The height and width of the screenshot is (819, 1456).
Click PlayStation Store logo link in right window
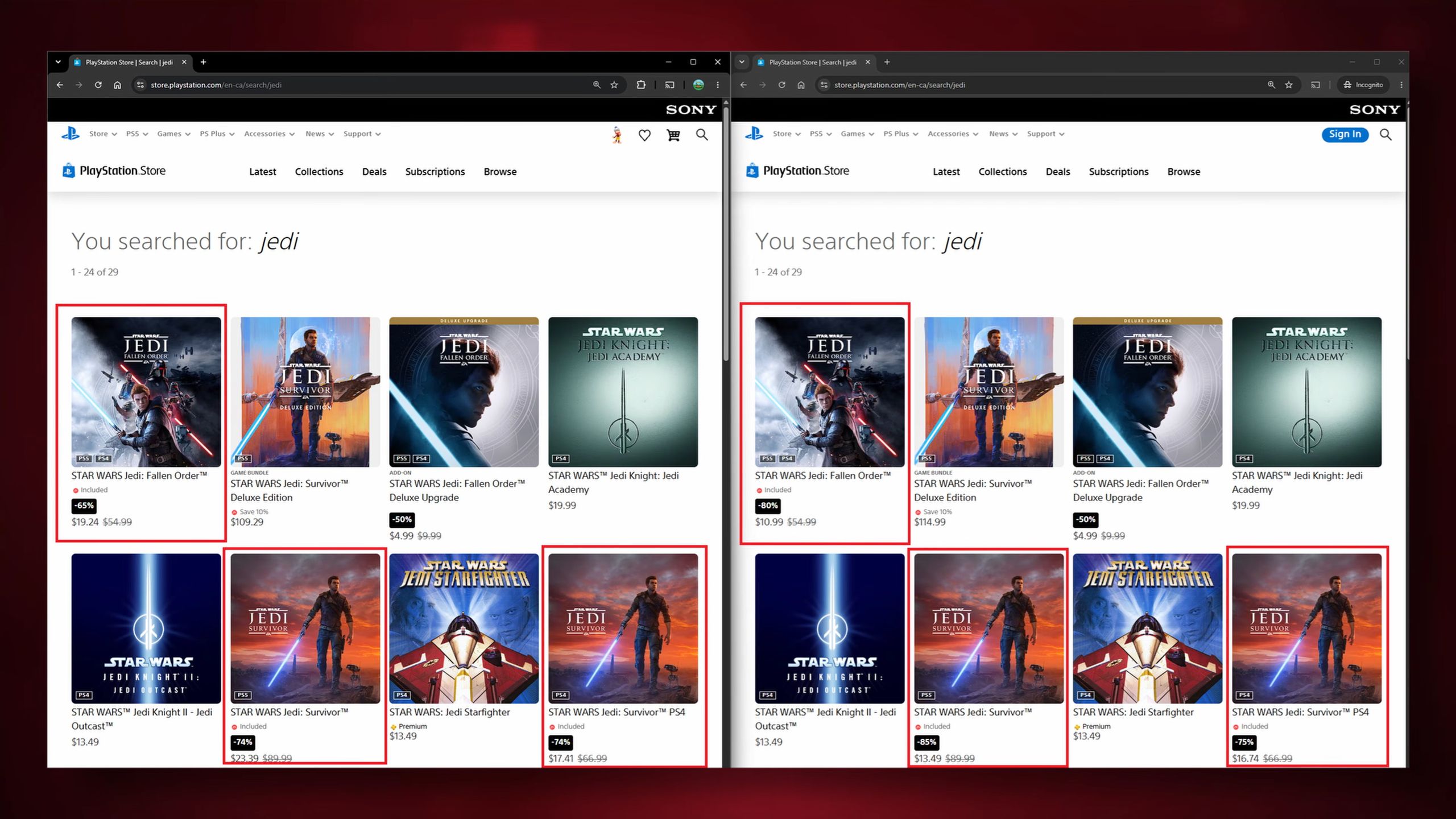[x=797, y=171]
